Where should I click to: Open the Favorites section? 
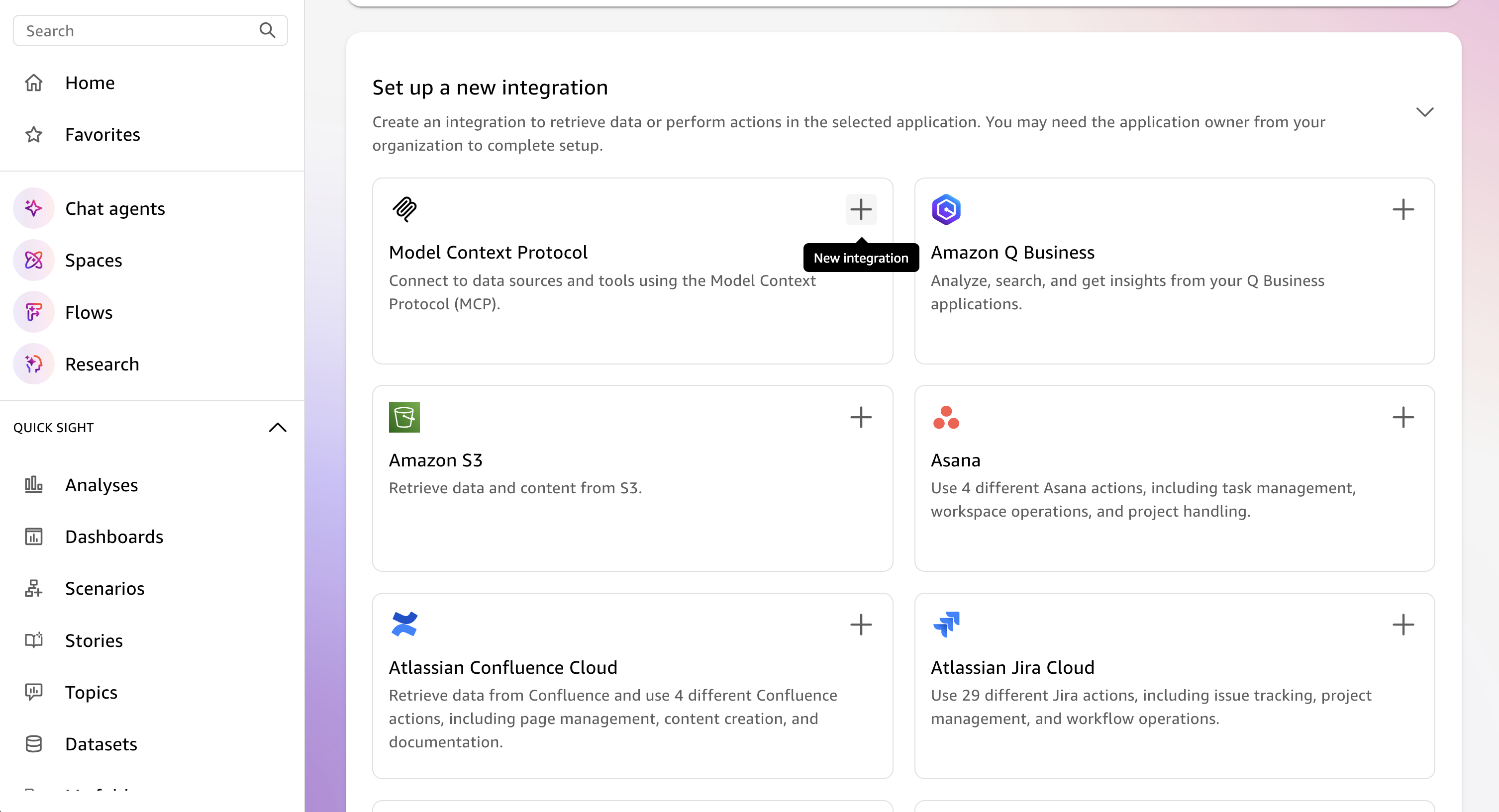click(102, 134)
